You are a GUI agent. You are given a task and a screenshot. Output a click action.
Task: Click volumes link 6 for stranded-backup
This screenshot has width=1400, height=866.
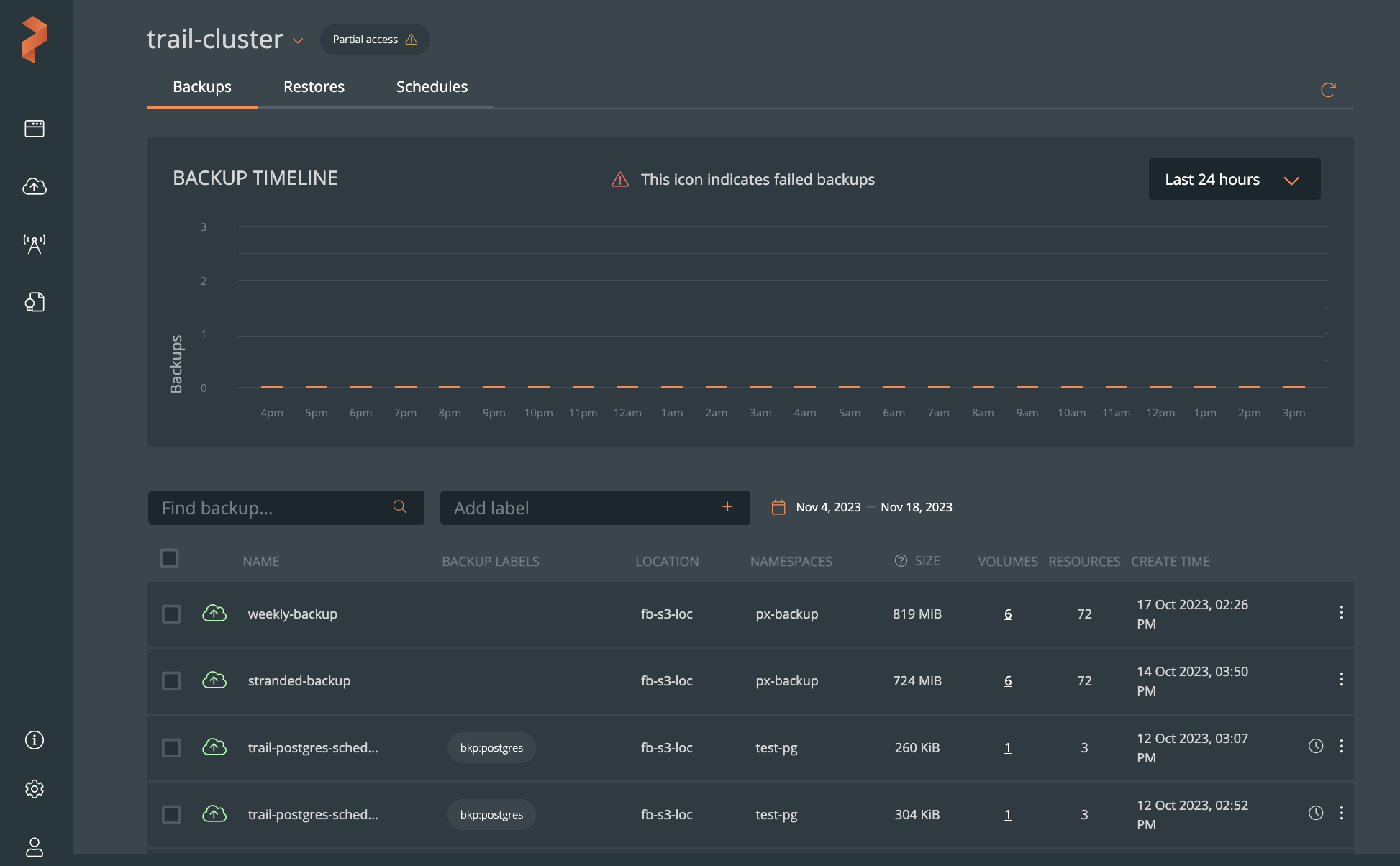pyautogui.click(x=1008, y=680)
